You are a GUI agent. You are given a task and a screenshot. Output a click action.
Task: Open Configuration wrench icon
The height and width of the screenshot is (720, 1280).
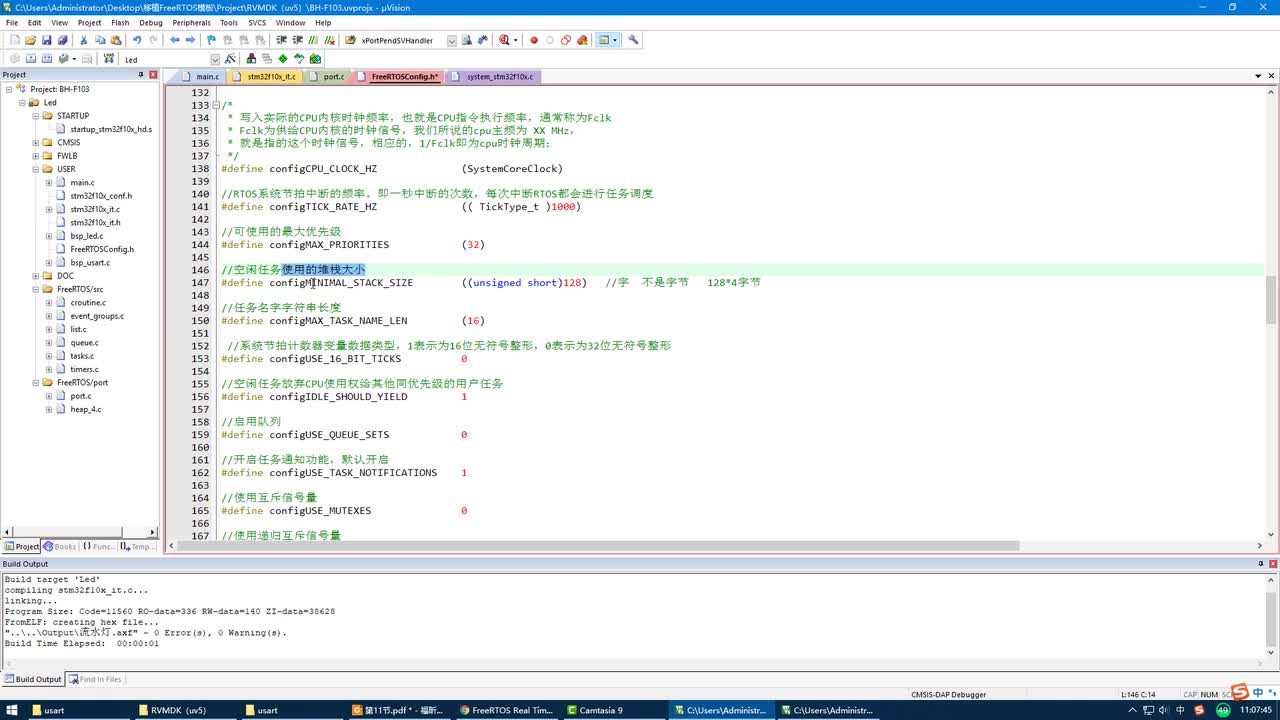[x=633, y=40]
